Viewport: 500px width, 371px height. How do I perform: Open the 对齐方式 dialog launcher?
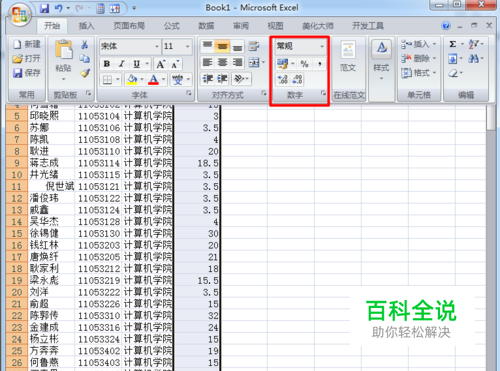(264, 93)
